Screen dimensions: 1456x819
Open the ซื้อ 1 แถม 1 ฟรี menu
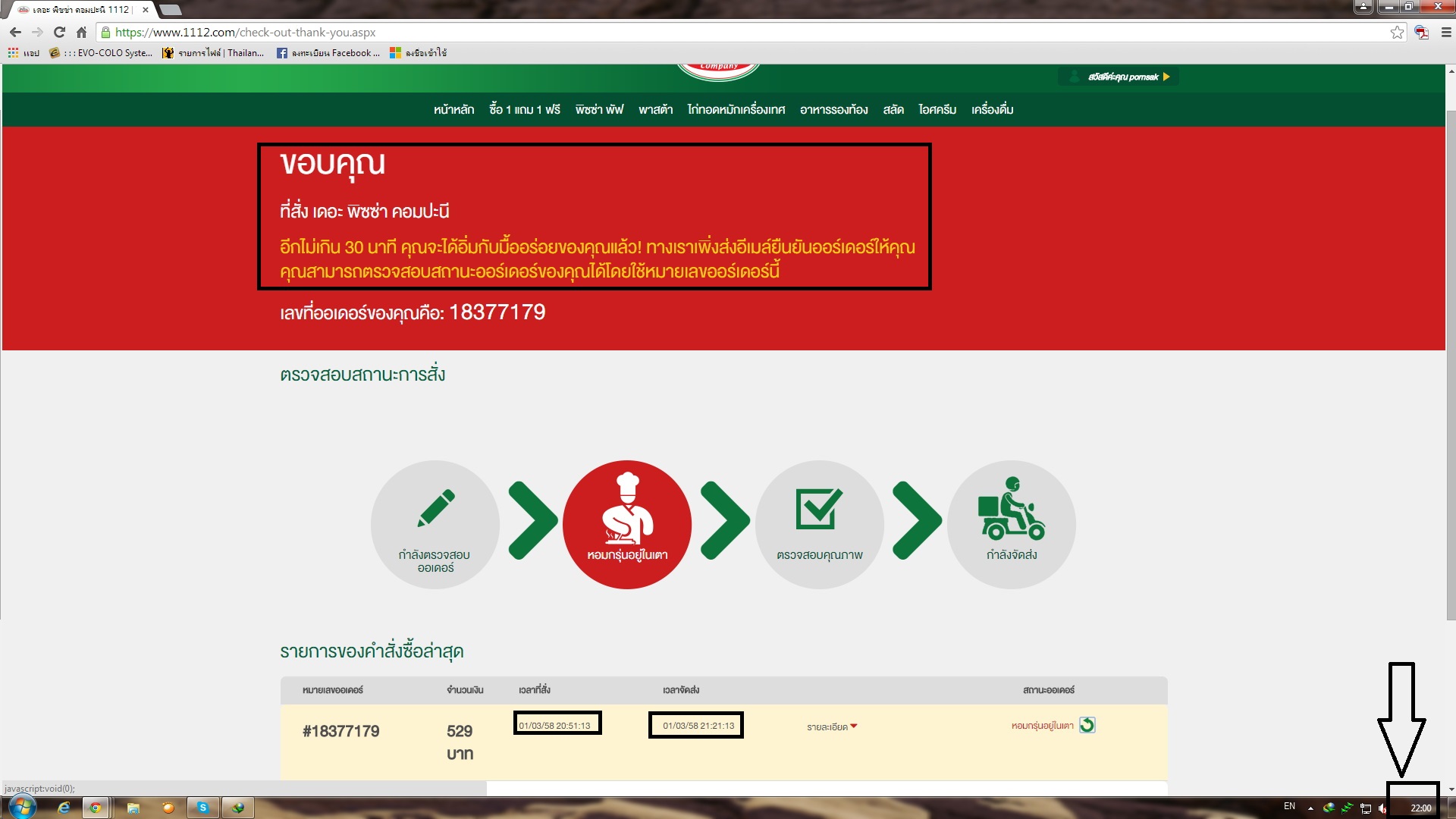tap(525, 110)
